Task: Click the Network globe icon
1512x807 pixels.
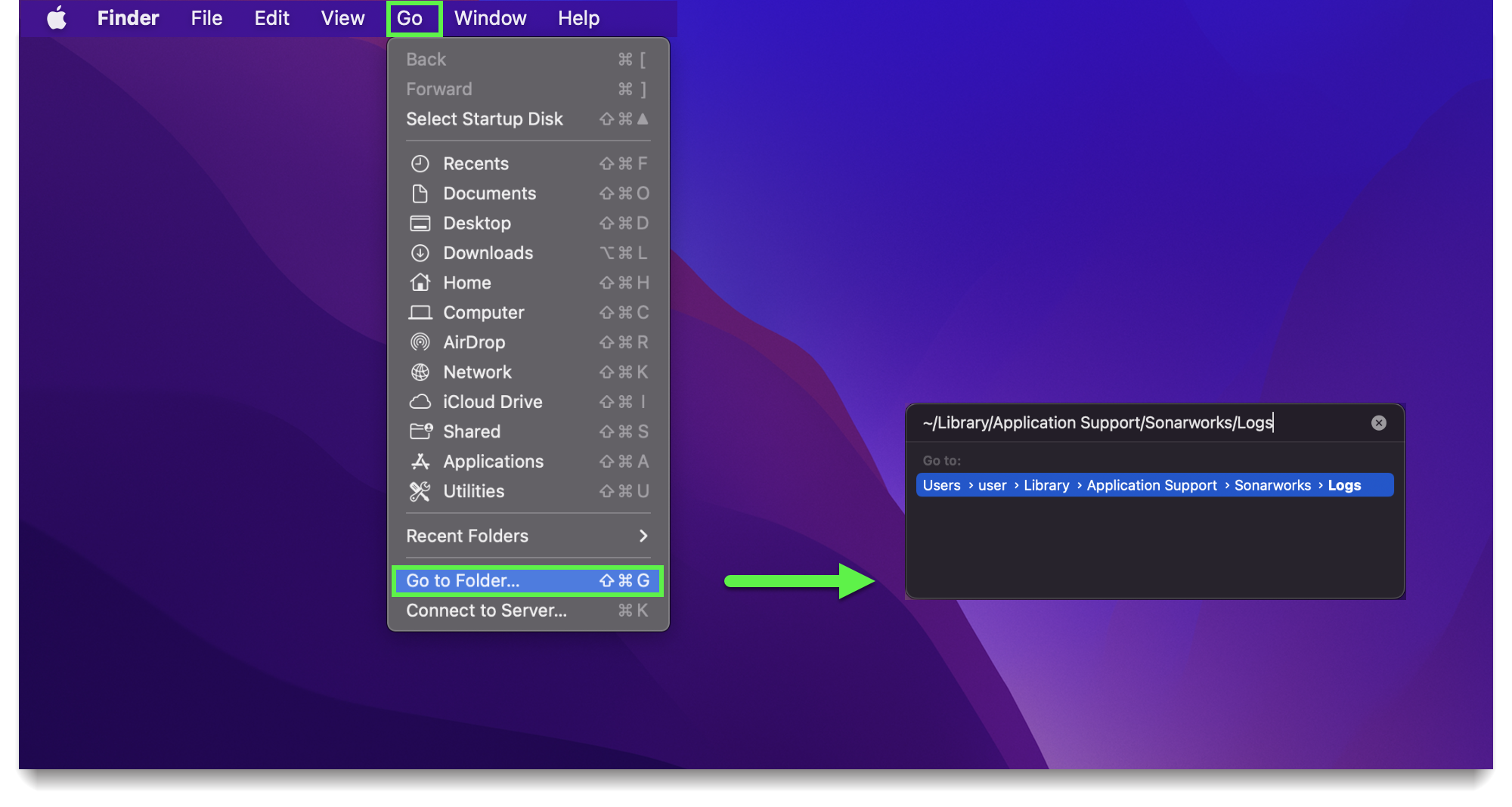Action: tap(420, 373)
